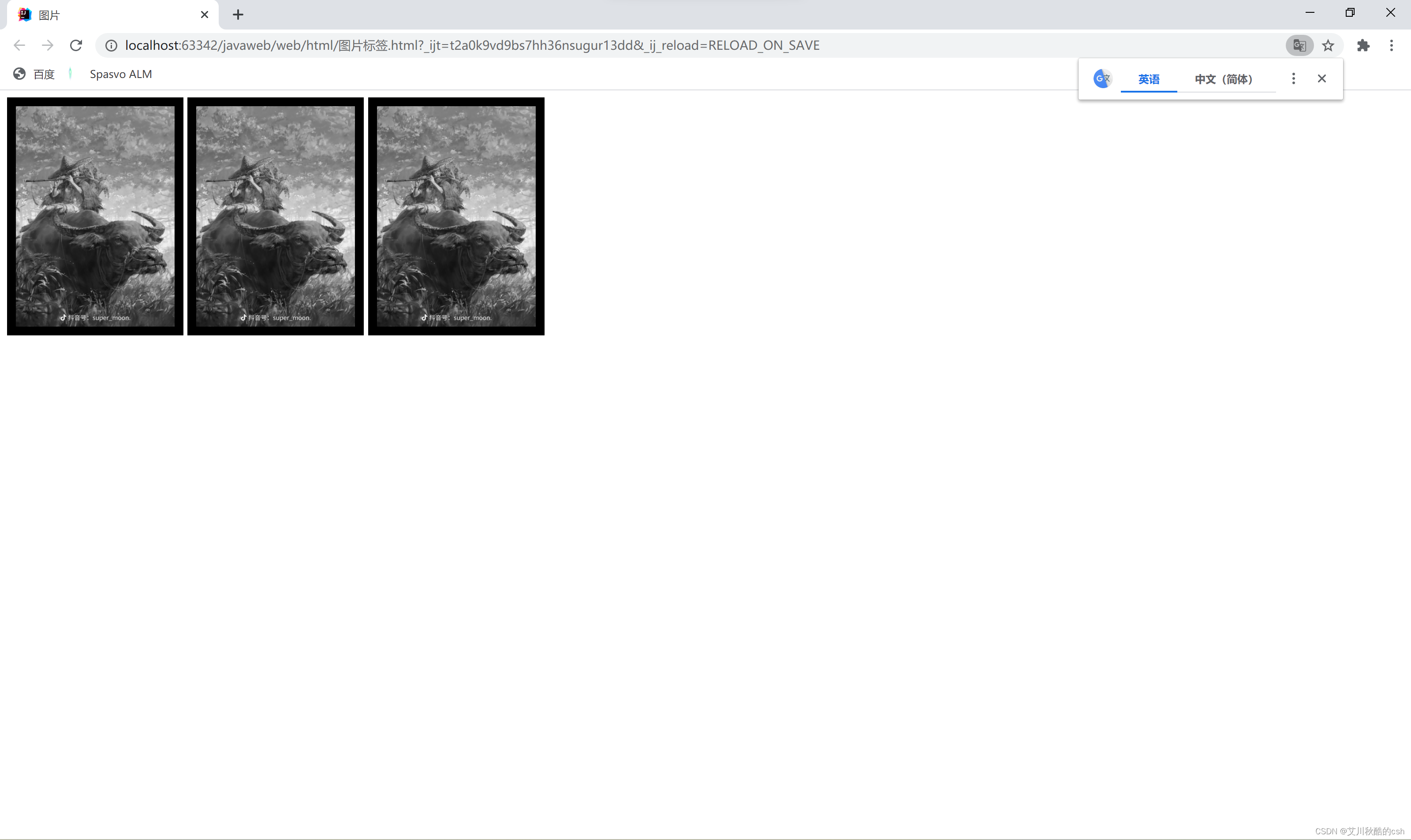
Task: Click the forward navigation arrow
Action: click(x=48, y=45)
